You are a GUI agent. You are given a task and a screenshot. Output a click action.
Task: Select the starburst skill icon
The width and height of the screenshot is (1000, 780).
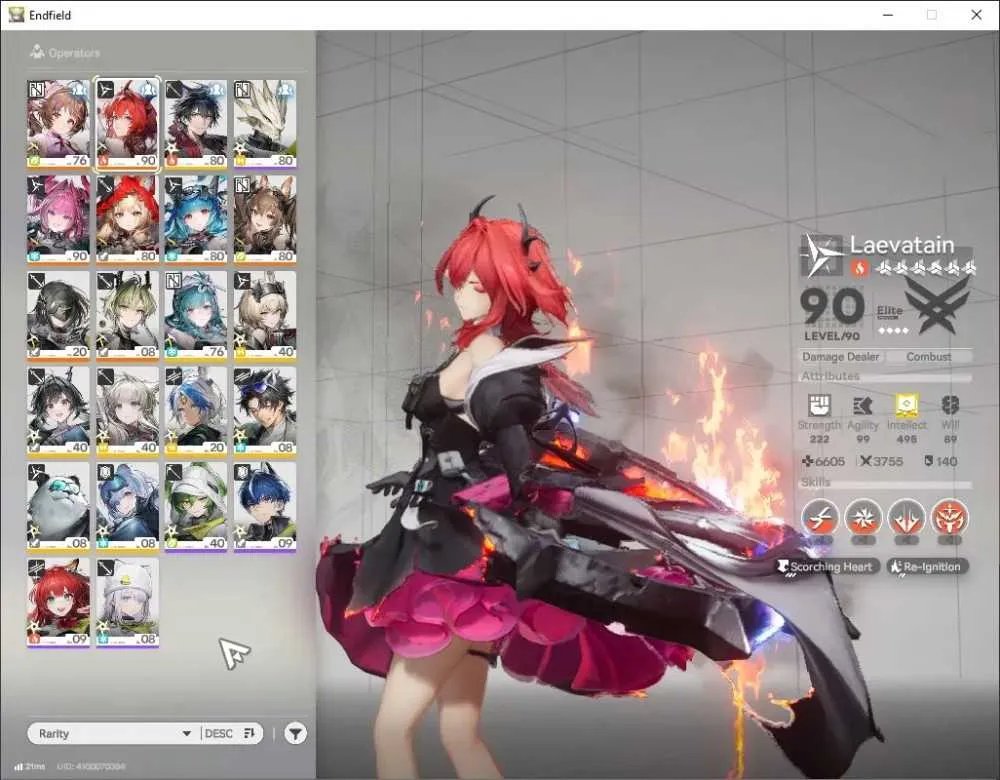863,517
